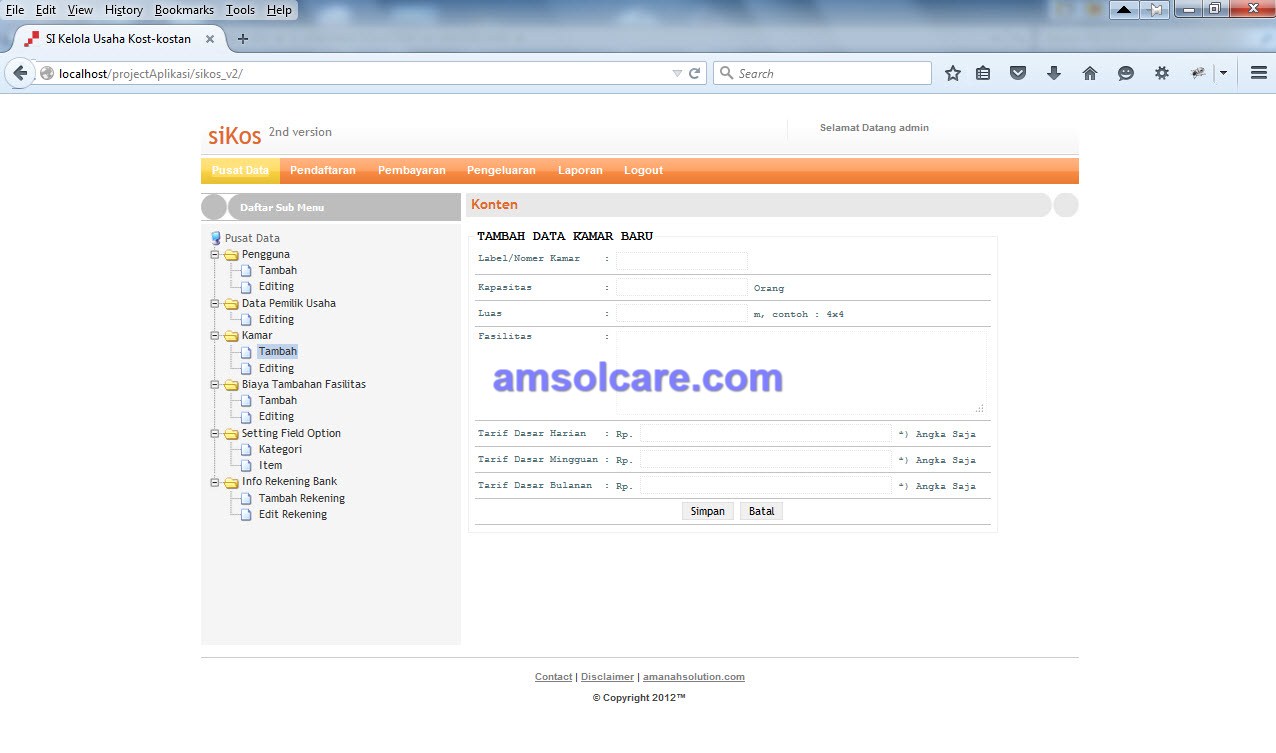Click the Pusat Data root tree icon
1276x753 pixels.
tap(215, 238)
